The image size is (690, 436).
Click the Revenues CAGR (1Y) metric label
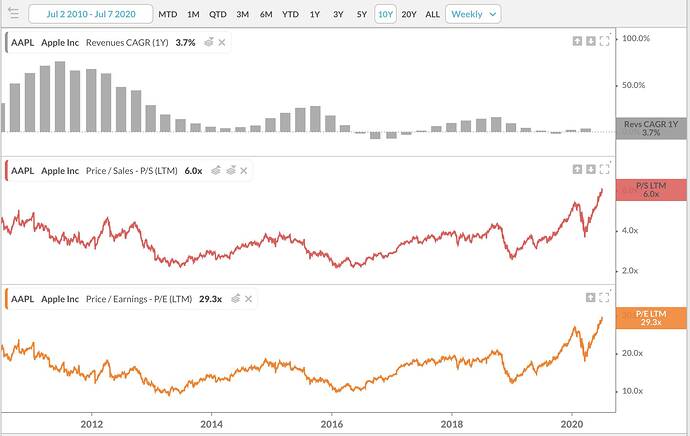click(127, 43)
